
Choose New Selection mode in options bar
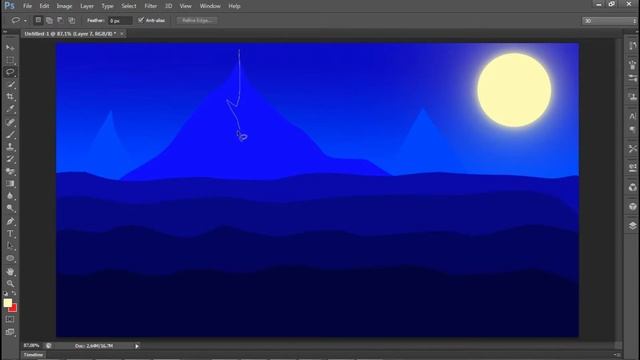pos(38,20)
